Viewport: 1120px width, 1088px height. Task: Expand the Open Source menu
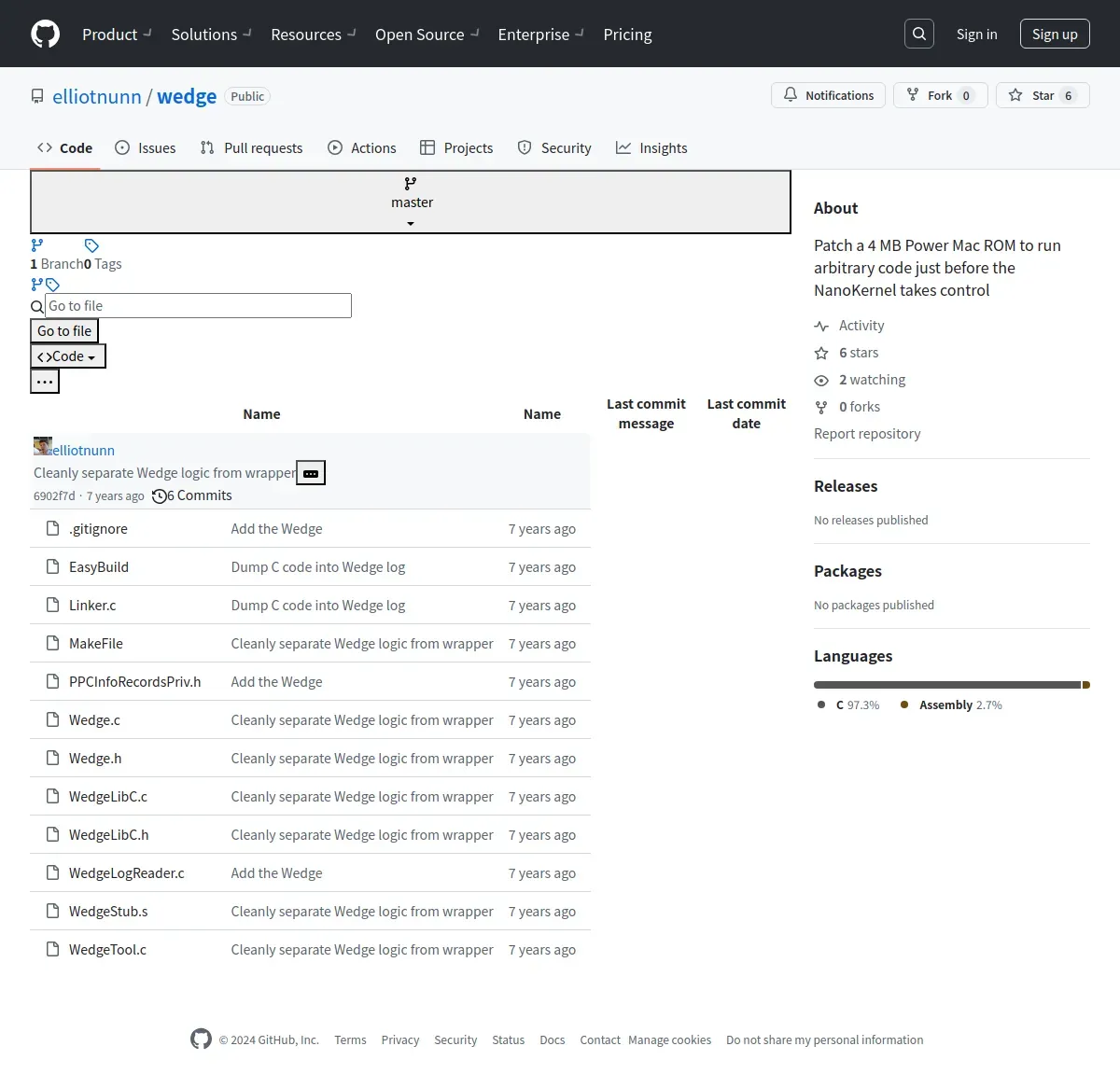click(x=427, y=35)
